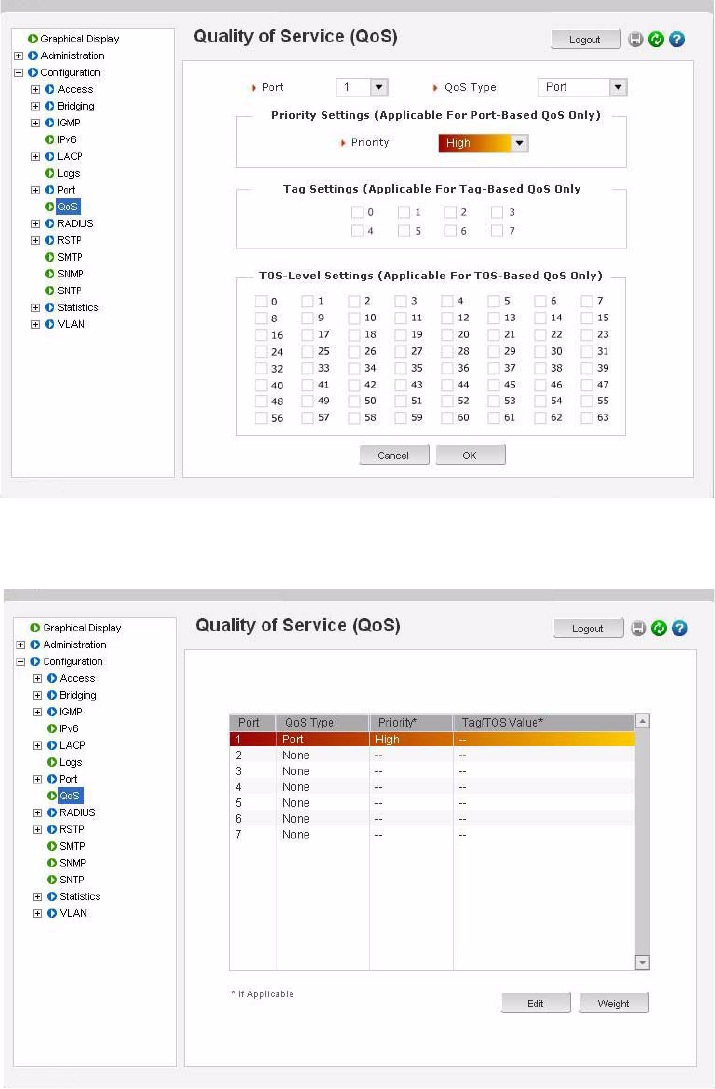Click Logs green icon in bottom tree
Image resolution: width=715 pixels, height=1089 pixels.
tap(51, 762)
